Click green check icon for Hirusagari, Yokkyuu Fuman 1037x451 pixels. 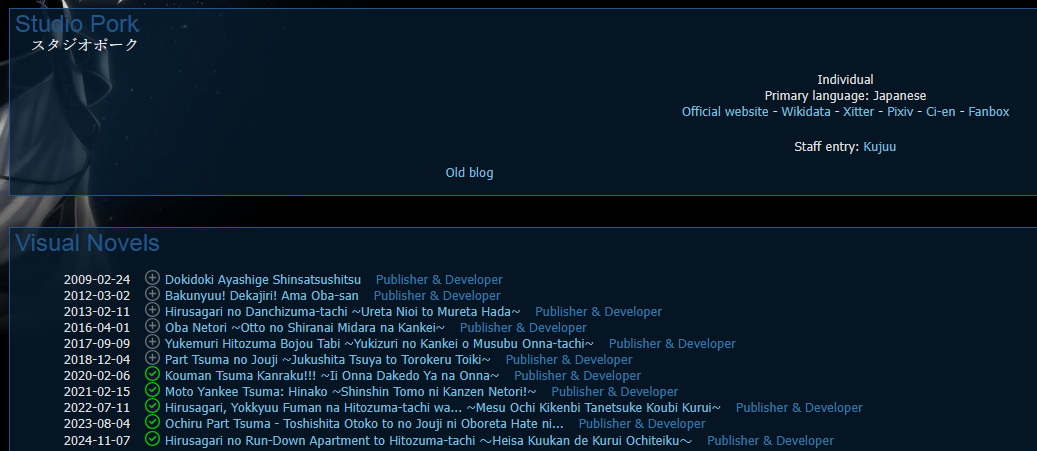(x=153, y=406)
